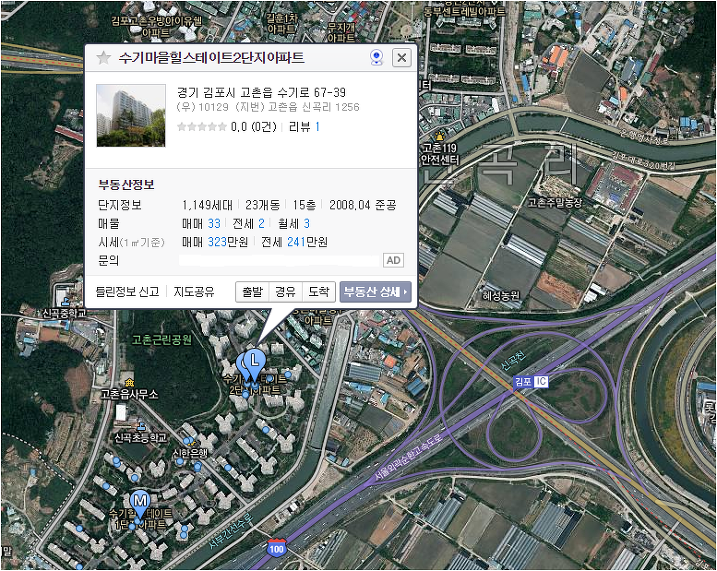Click 지도공유 link
The height and width of the screenshot is (571, 717).
pyautogui.click(x=194, y=292)
